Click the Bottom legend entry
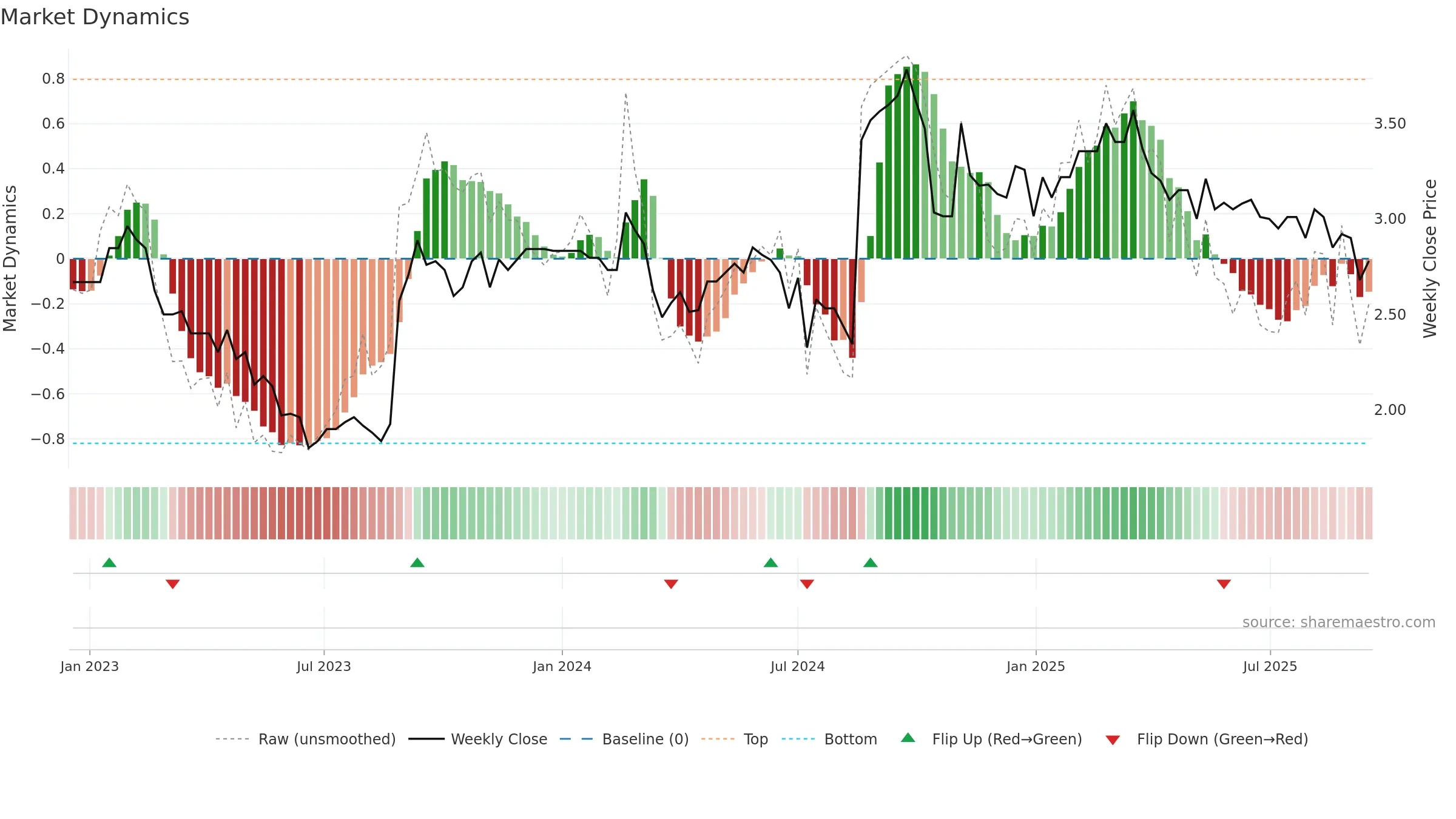Viewport: 1456px width, 819px height. pyautogui.click(x=829, y=739)
